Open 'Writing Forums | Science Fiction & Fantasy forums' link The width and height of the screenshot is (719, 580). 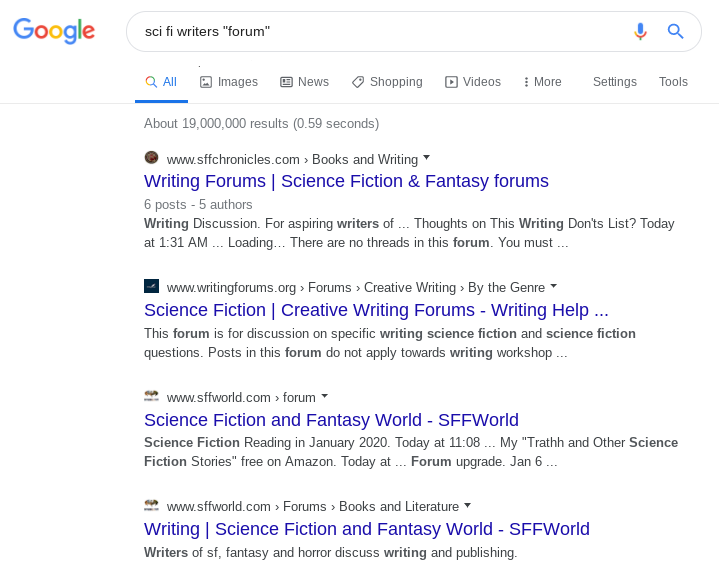(346, 181)
